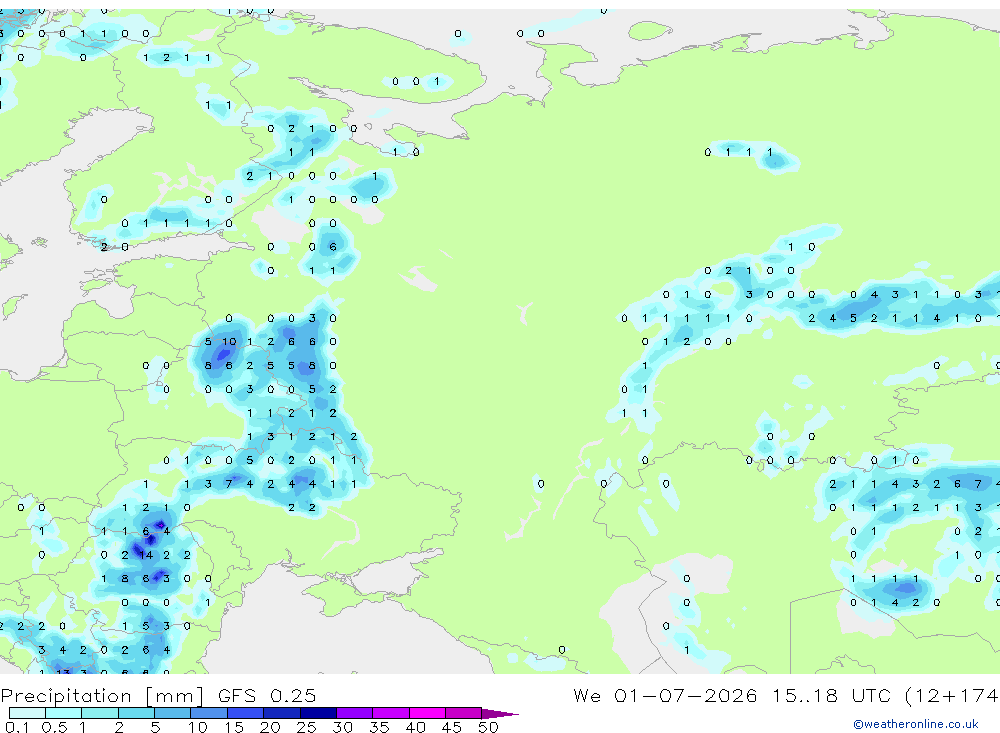Click the '30' legend scale label
This screenshot has height=733, width=1000.
coord(343,727)
